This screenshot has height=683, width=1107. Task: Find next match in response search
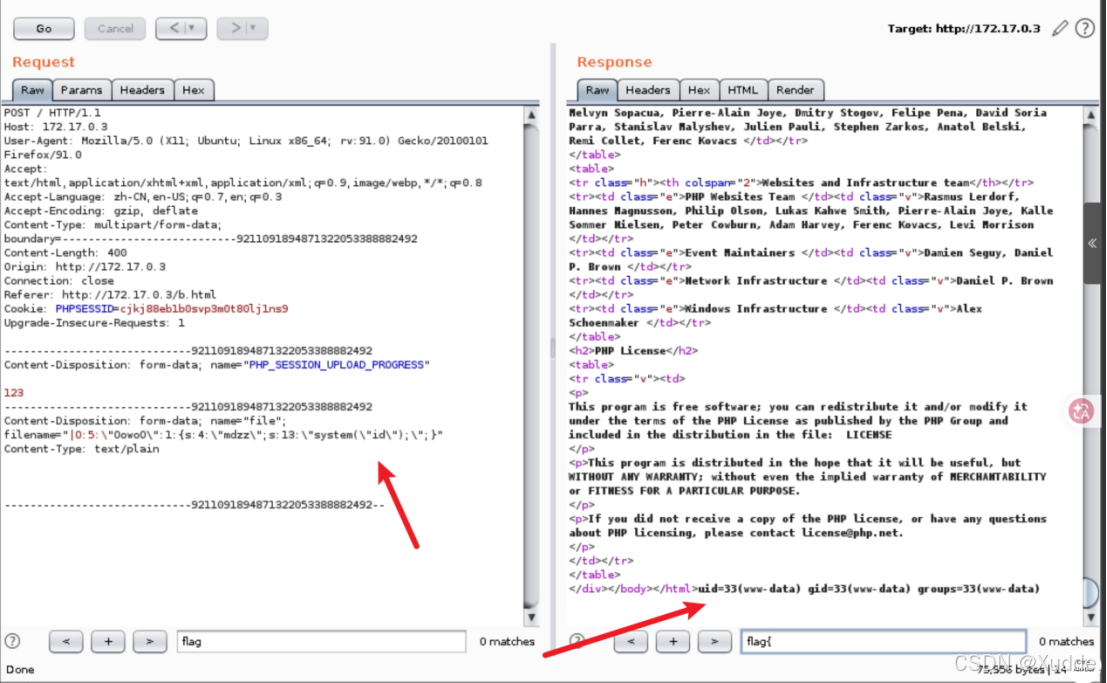714,641
